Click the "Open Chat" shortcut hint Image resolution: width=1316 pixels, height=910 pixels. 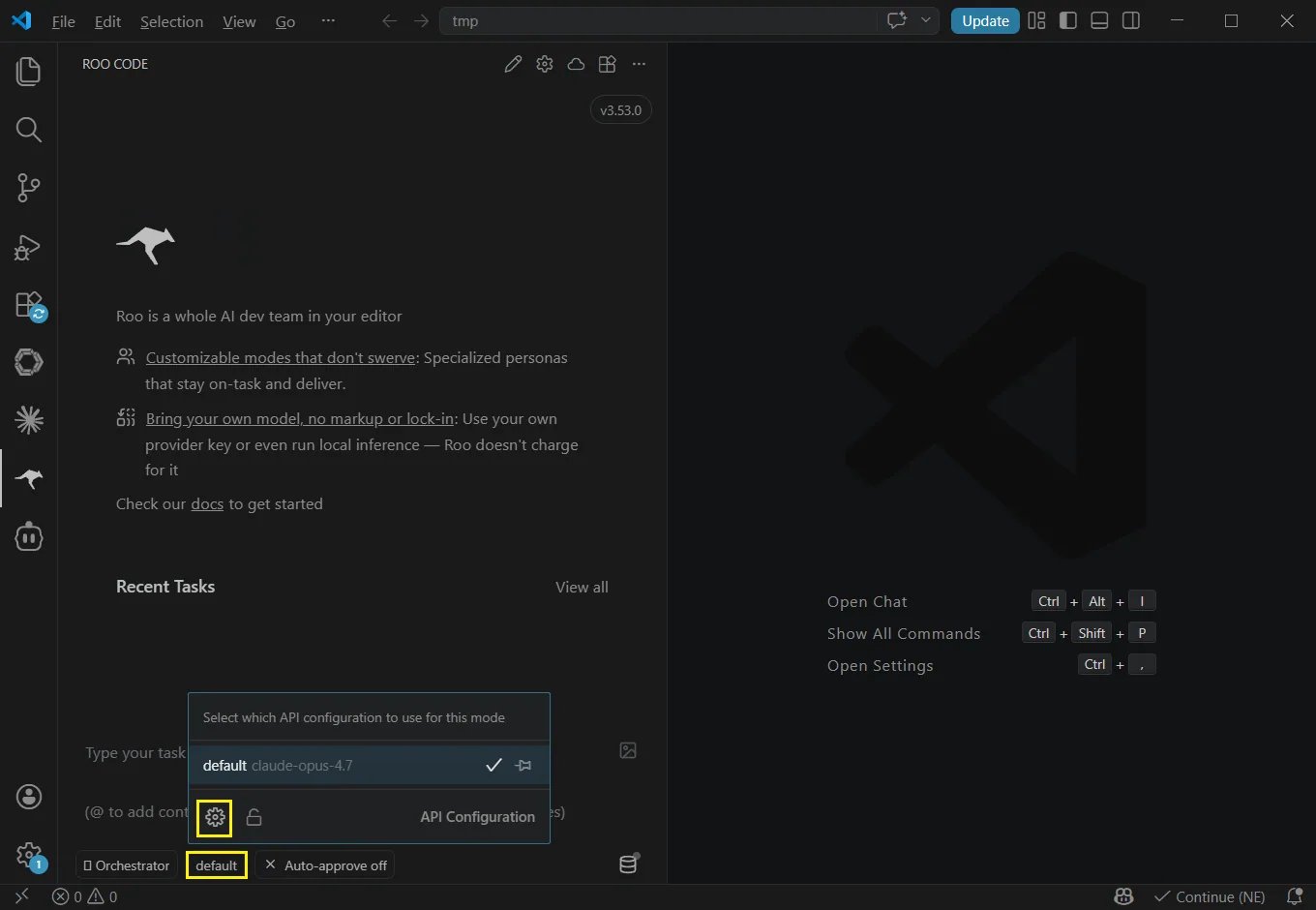(867, 602)
